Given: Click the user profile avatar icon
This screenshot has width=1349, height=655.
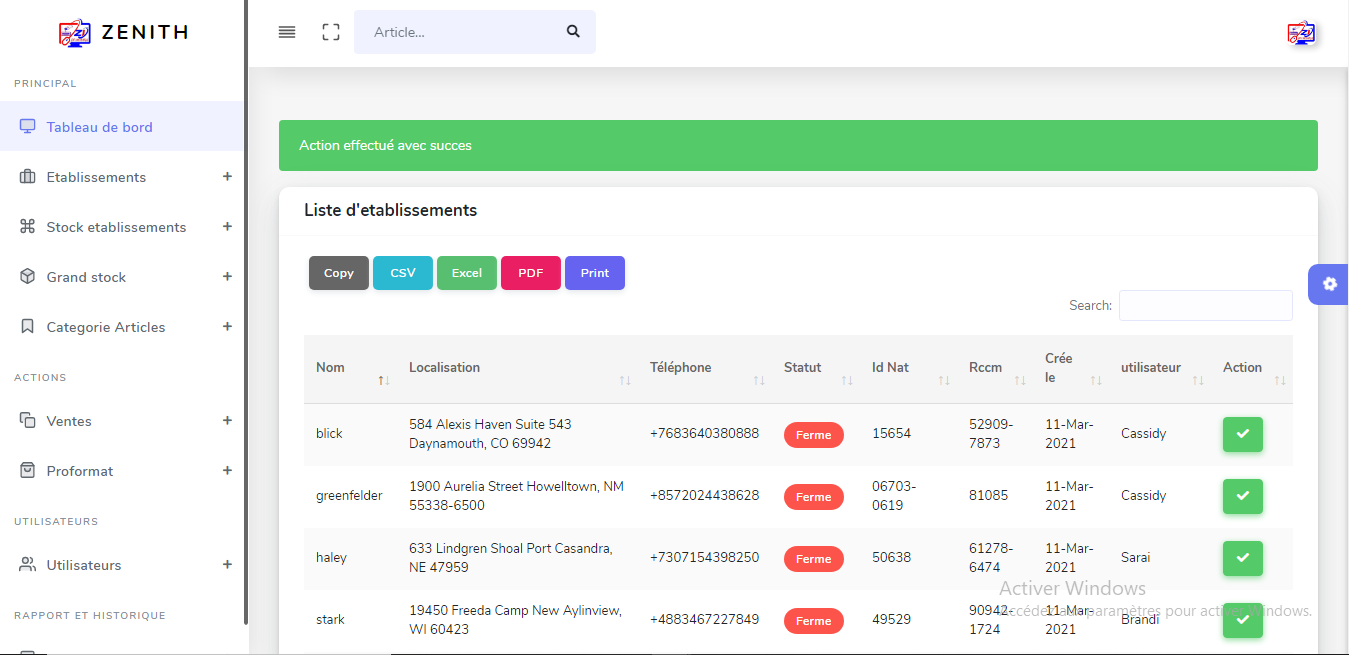Looking at the screenshot, I should tap(1301, 33).
